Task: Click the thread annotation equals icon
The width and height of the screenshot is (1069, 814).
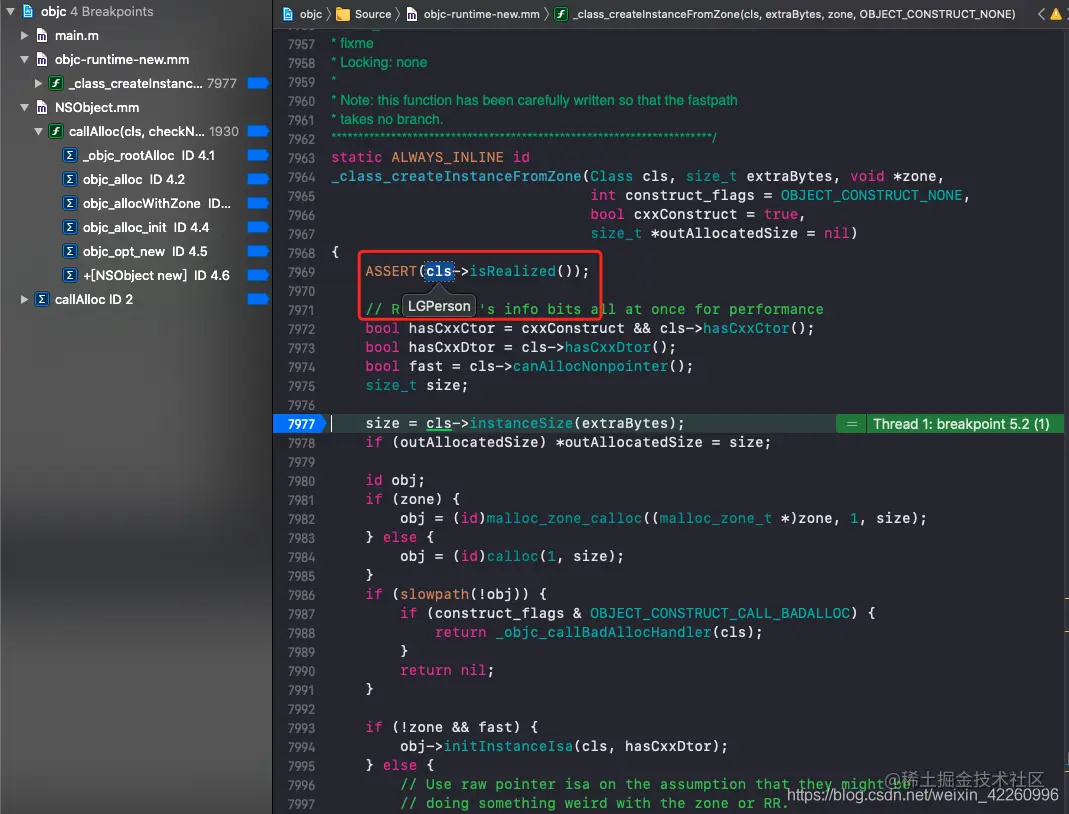Action: 852,424
